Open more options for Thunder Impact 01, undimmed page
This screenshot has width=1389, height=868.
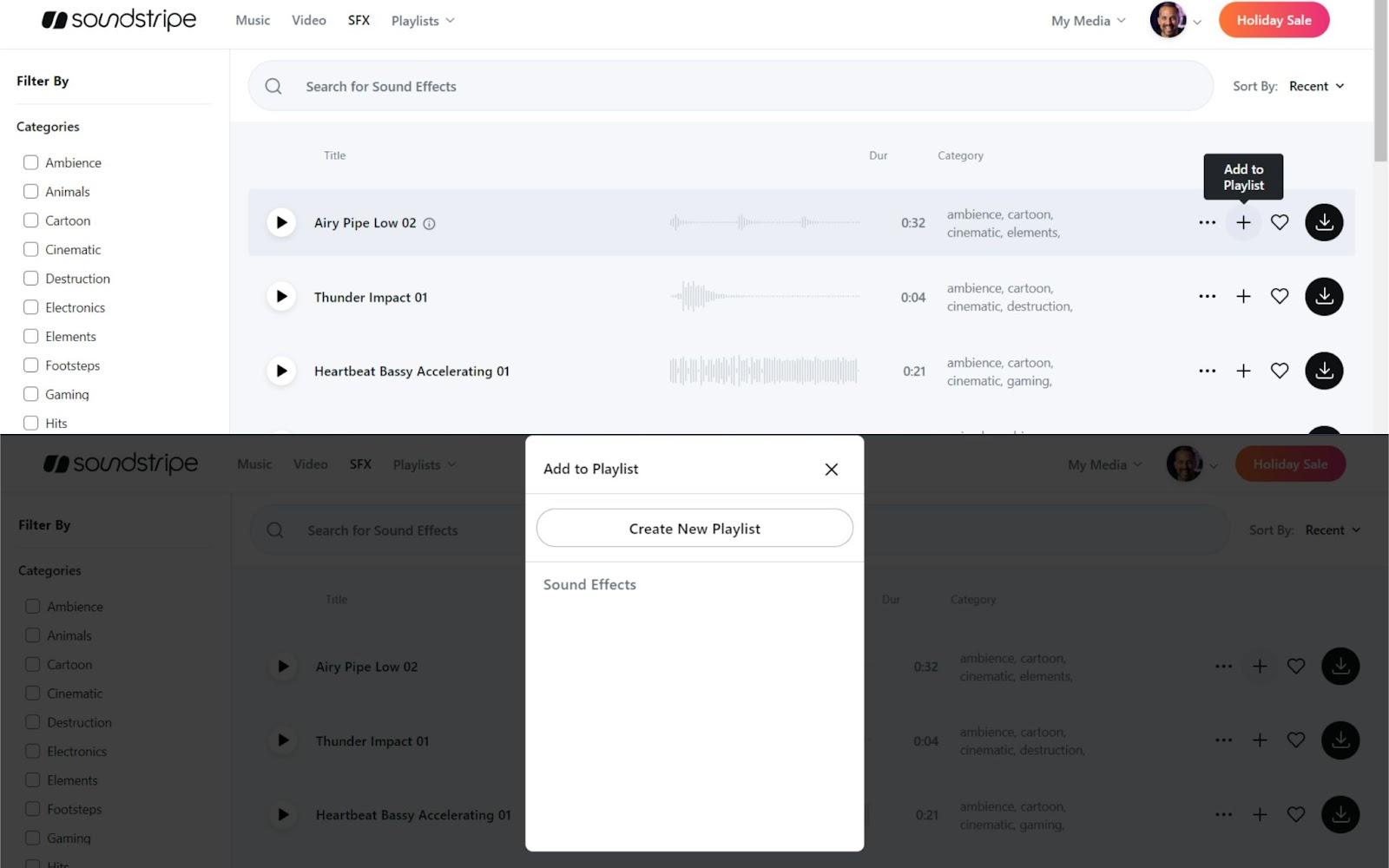pos(1207,297)
